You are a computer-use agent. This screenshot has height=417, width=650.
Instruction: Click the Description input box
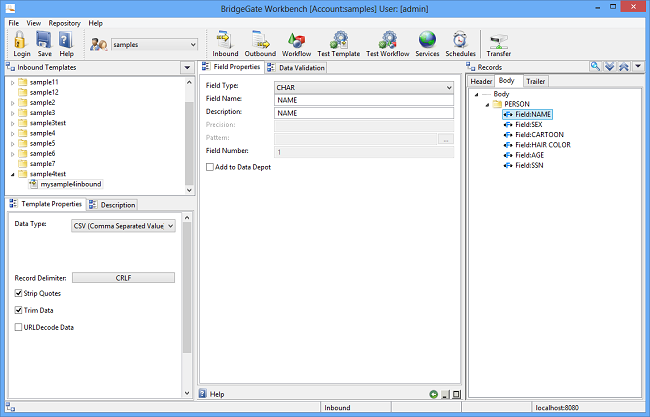[364, 113]
